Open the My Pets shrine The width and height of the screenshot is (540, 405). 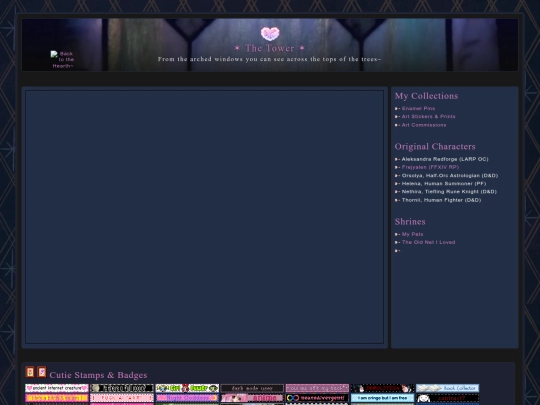point(412,234)
